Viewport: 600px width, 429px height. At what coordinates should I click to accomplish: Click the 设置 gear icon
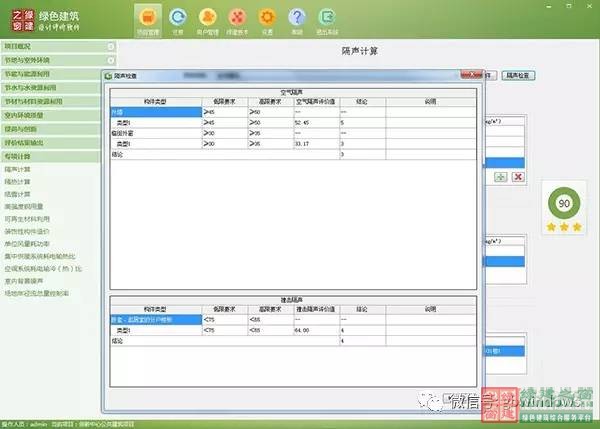pos(267,19)
